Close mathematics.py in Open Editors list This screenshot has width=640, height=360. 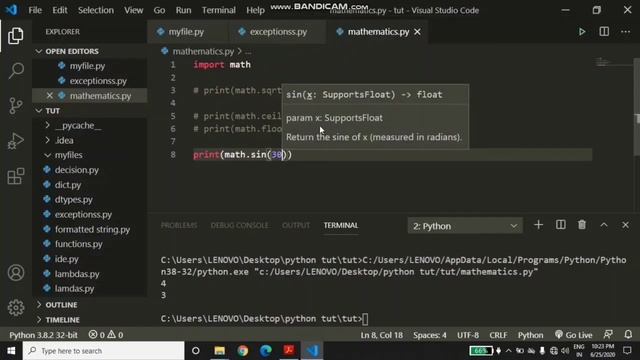[x=49, y=96]
